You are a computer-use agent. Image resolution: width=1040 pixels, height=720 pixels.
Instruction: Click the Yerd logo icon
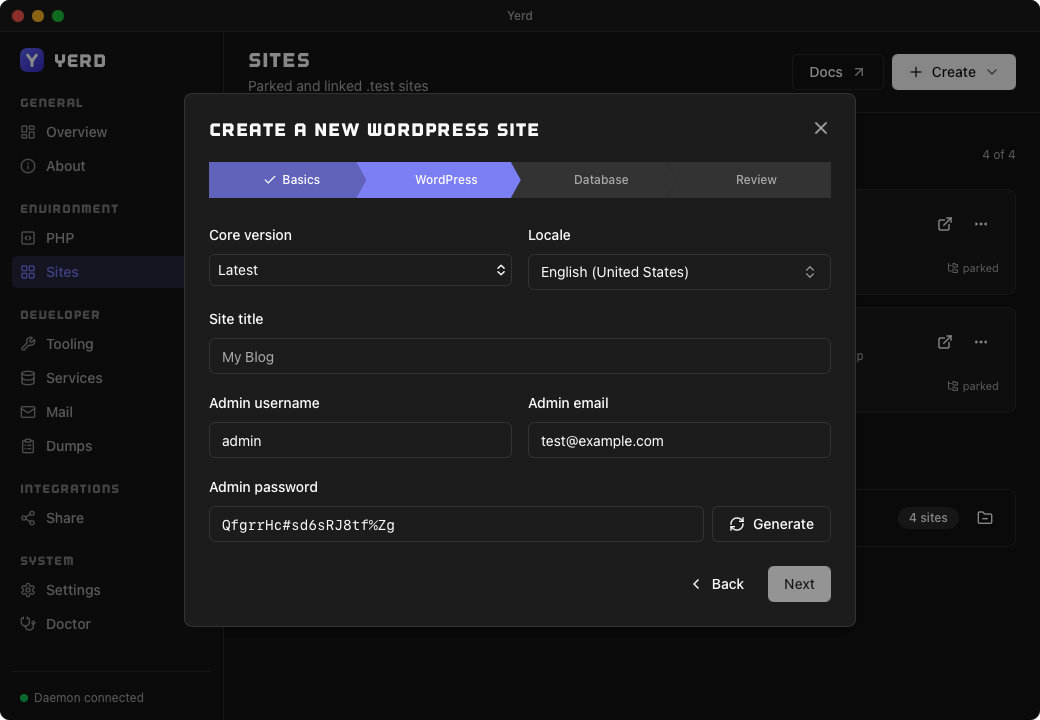click(32, 60)
